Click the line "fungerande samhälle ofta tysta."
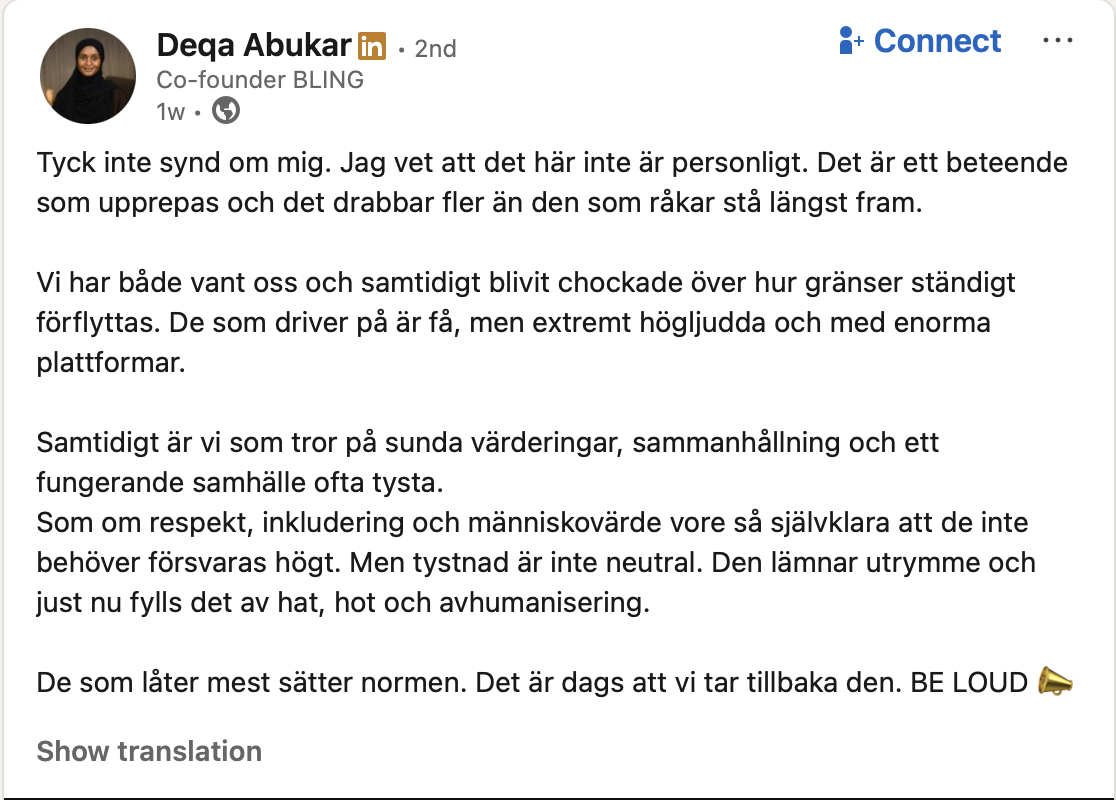1116x800 pixels. [x=239, y=483]
